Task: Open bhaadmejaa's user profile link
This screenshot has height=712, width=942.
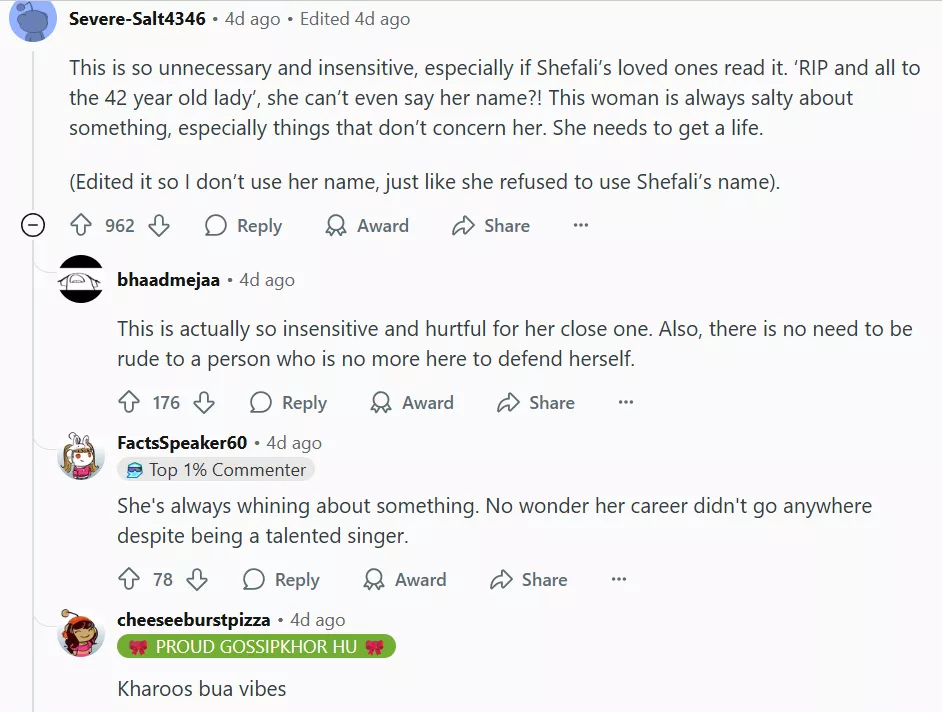Action: point(168,280)
